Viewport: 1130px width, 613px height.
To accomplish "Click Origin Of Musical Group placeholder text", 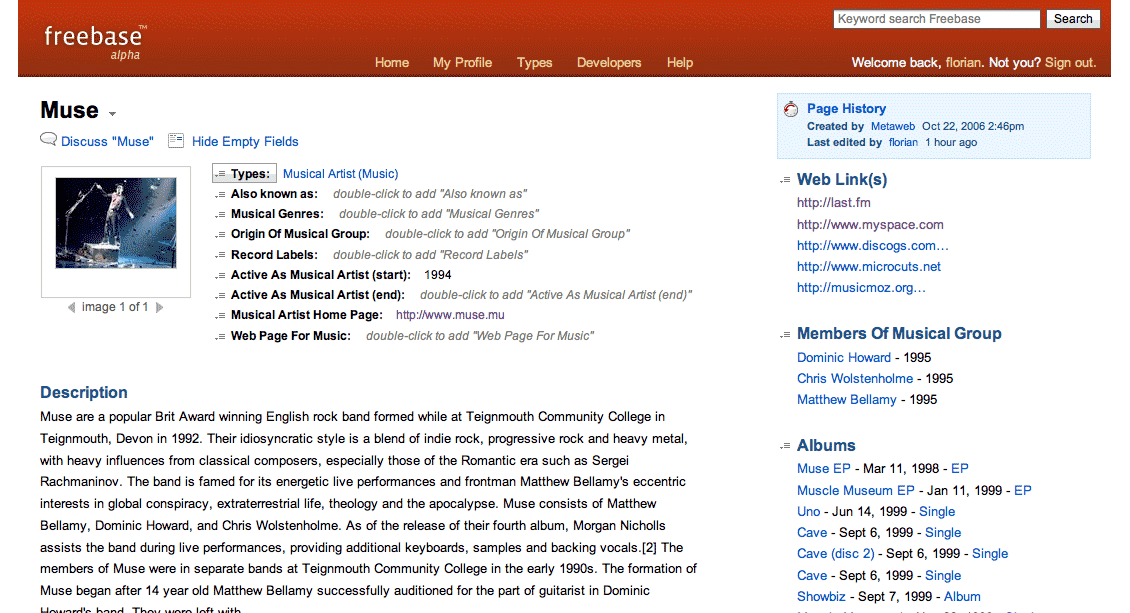I will 507,234.
